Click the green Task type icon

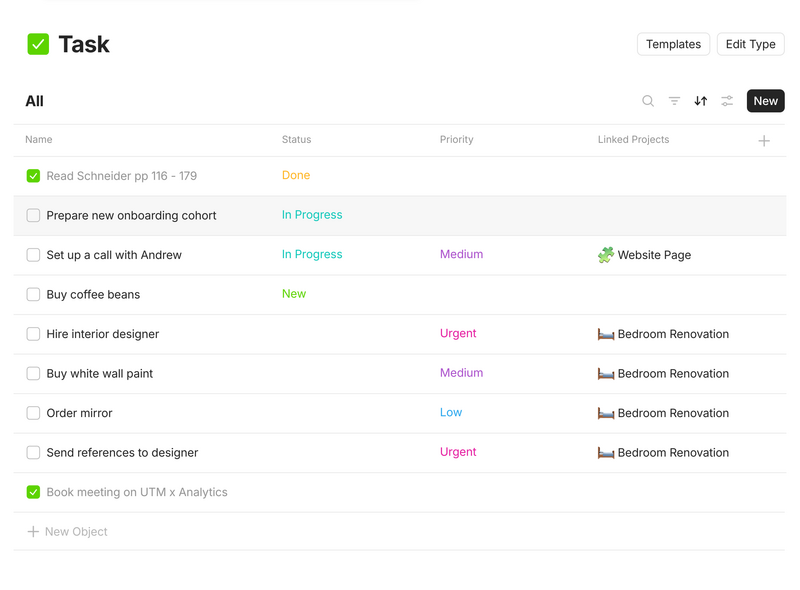click(x=38, y=44)
